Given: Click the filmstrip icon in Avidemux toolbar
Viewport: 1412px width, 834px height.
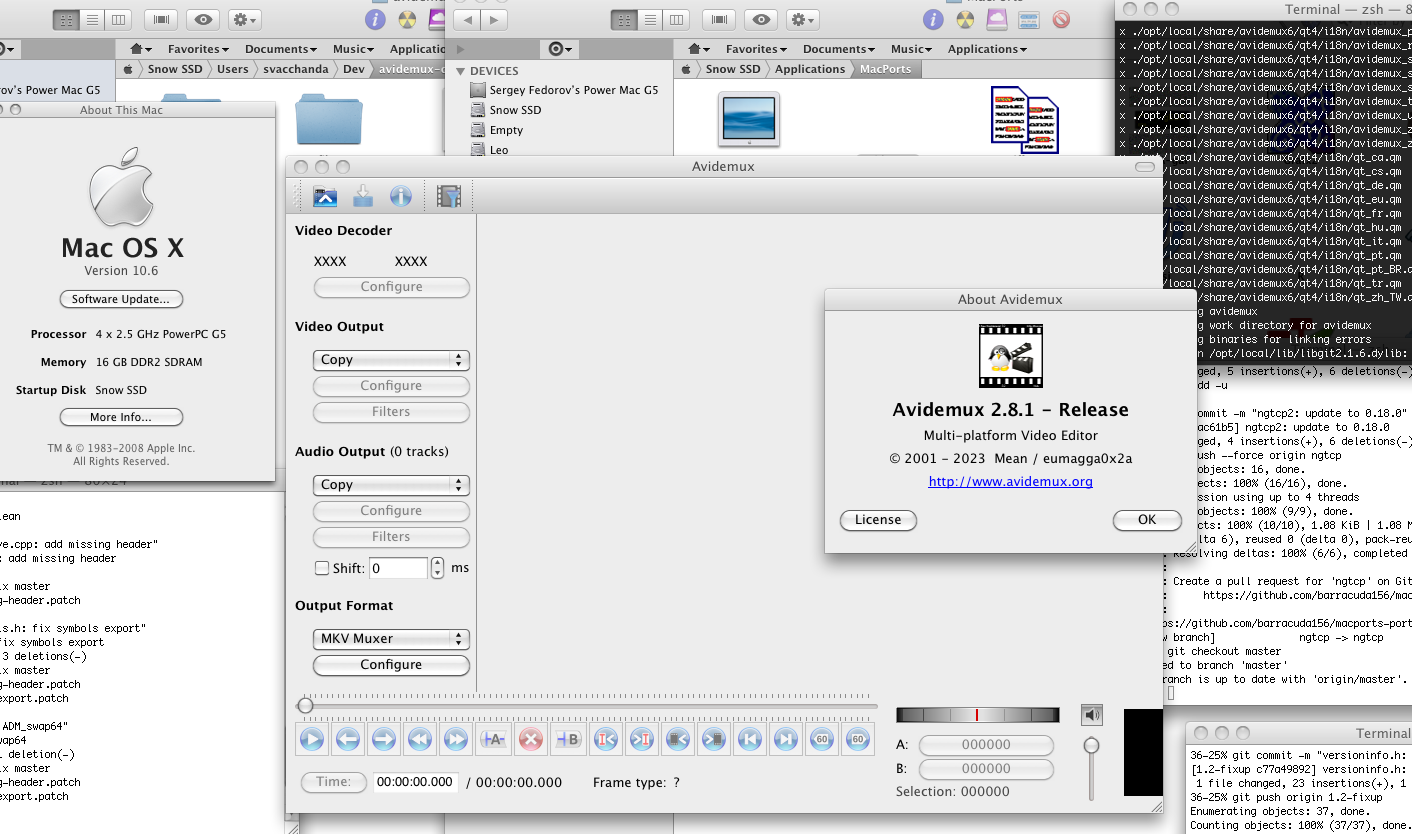Looking at the screenshot, I should click(x=449, y=196).
